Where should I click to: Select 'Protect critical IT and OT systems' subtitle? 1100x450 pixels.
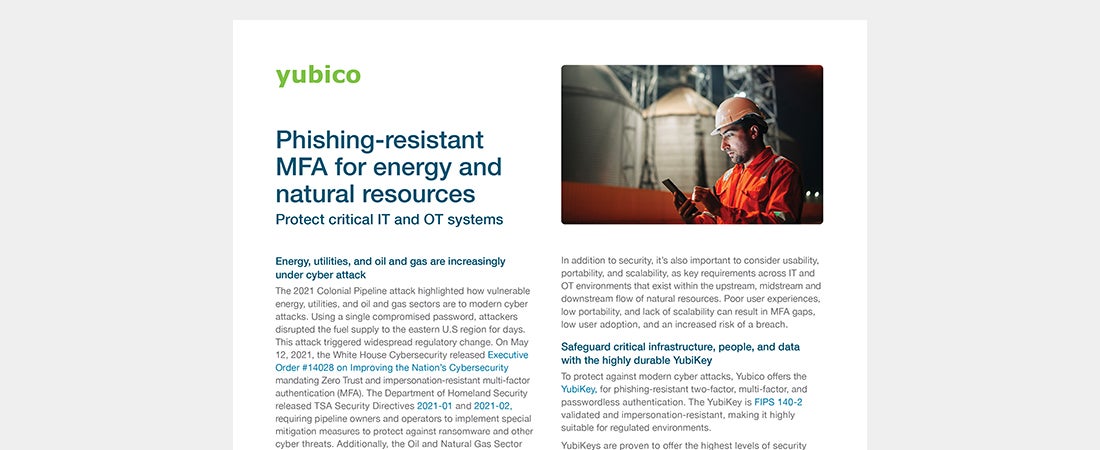(389, 219)
